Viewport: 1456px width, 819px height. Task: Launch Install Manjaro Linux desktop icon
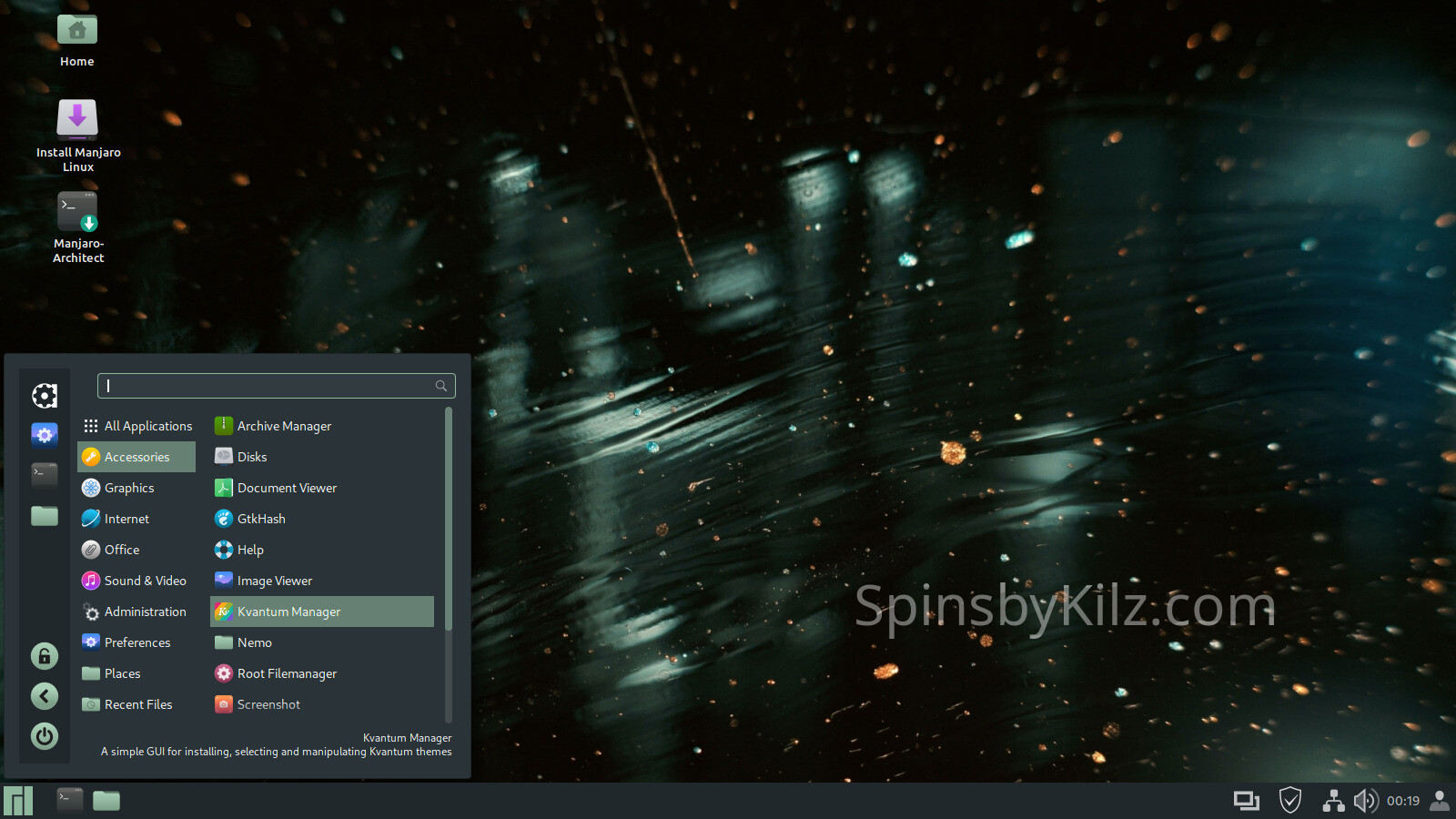click(x=77, y=120)
